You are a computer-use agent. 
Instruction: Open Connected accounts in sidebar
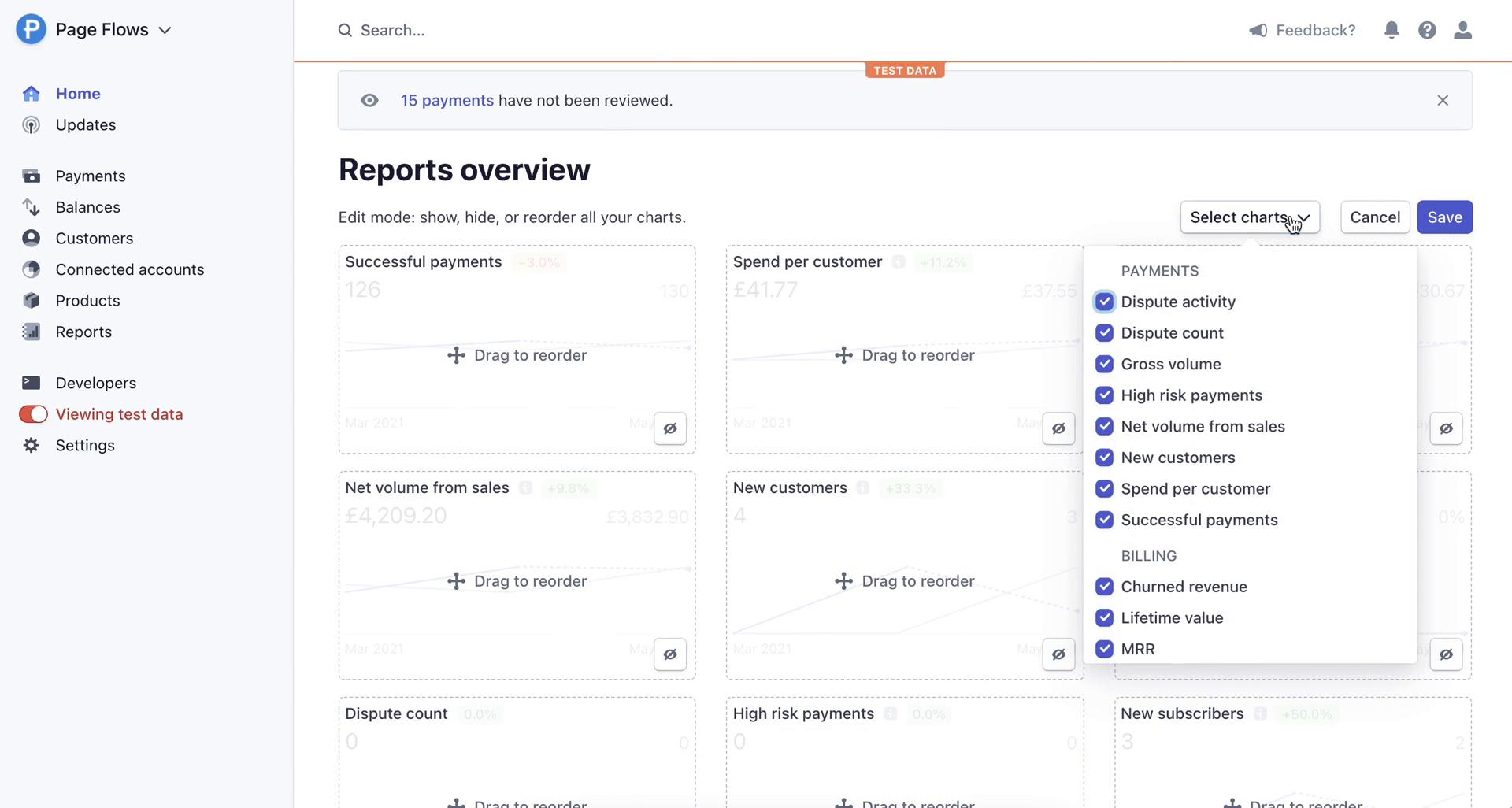coord(130,269)
